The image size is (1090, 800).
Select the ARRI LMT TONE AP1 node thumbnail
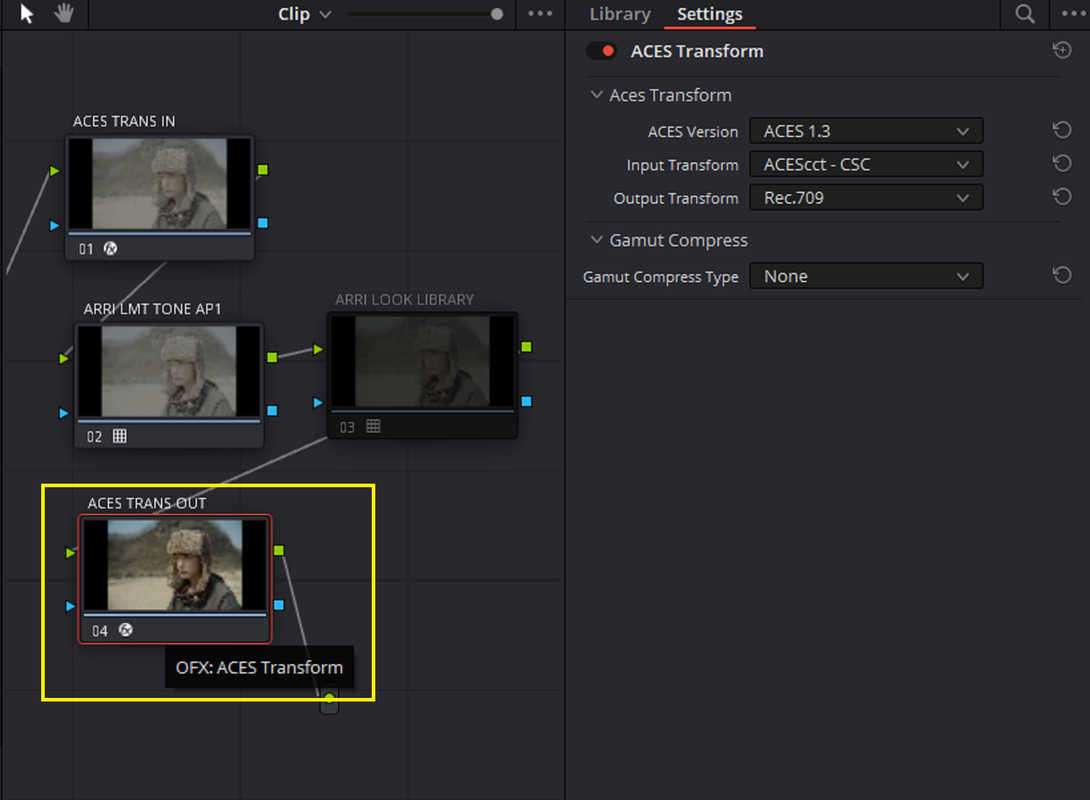(x=169, y=371)
